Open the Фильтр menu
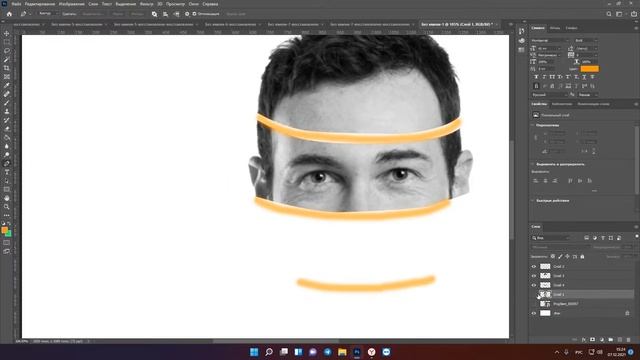The width and height of the screenshot is (640, 360). click(x=146, y=4)
